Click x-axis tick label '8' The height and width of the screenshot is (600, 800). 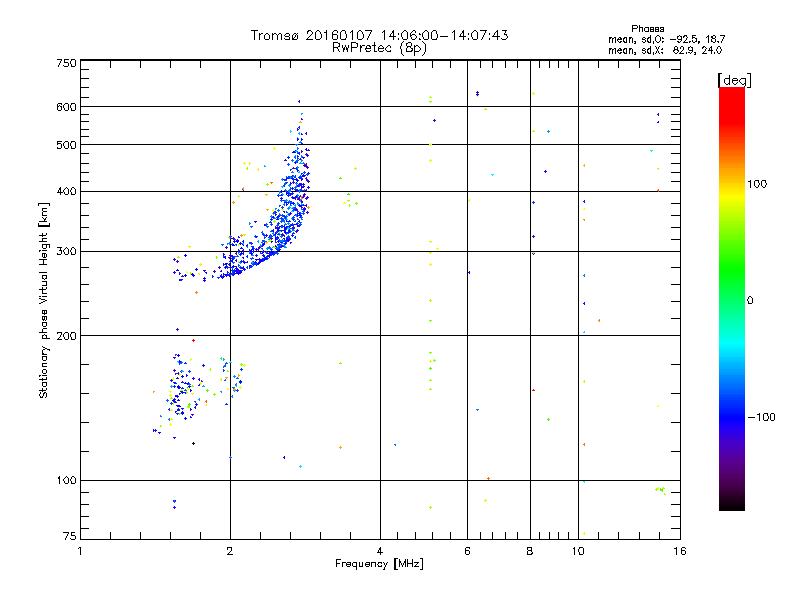click(530, 552)
